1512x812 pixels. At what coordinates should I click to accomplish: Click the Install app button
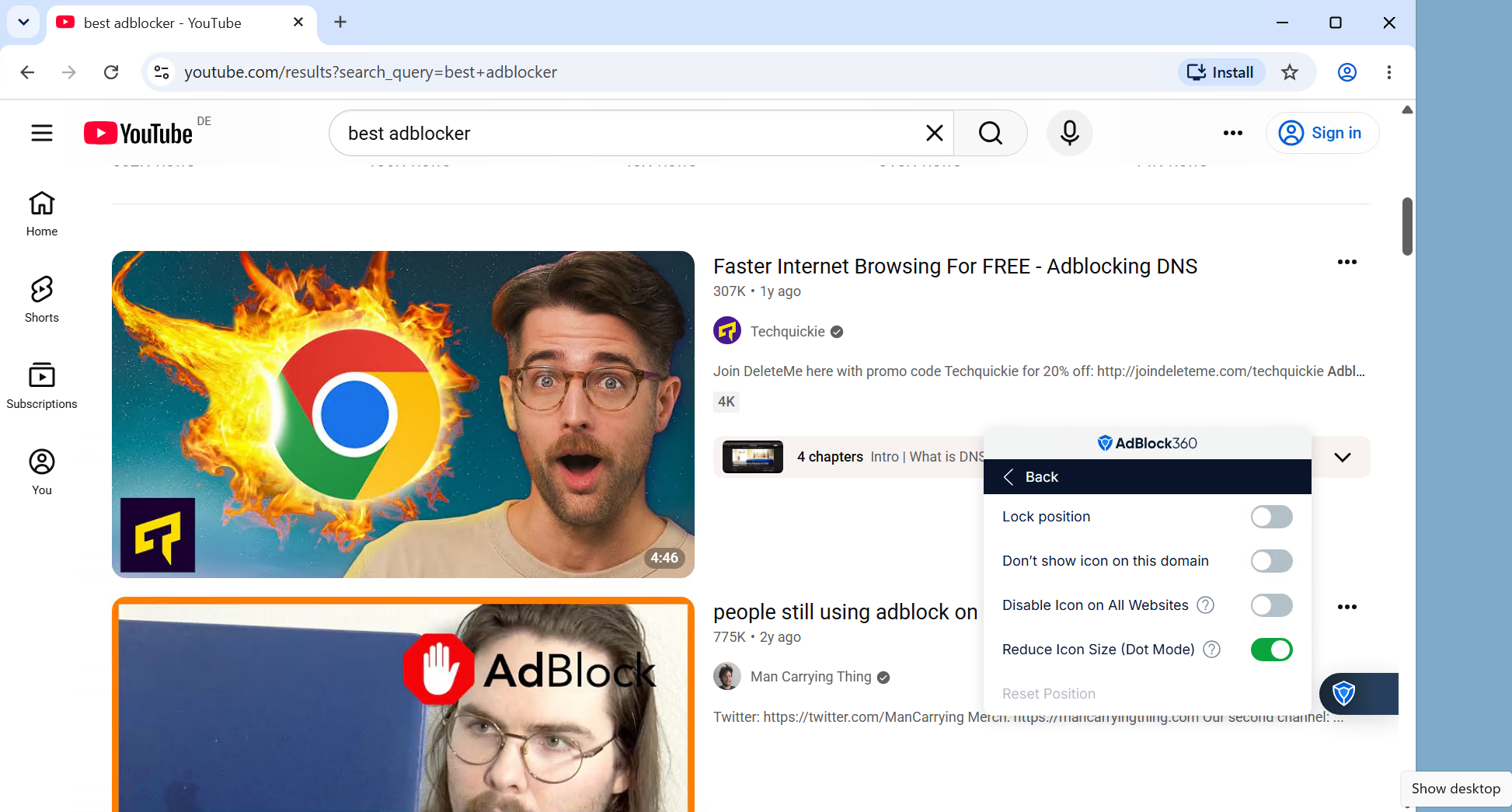[1221, 72]
